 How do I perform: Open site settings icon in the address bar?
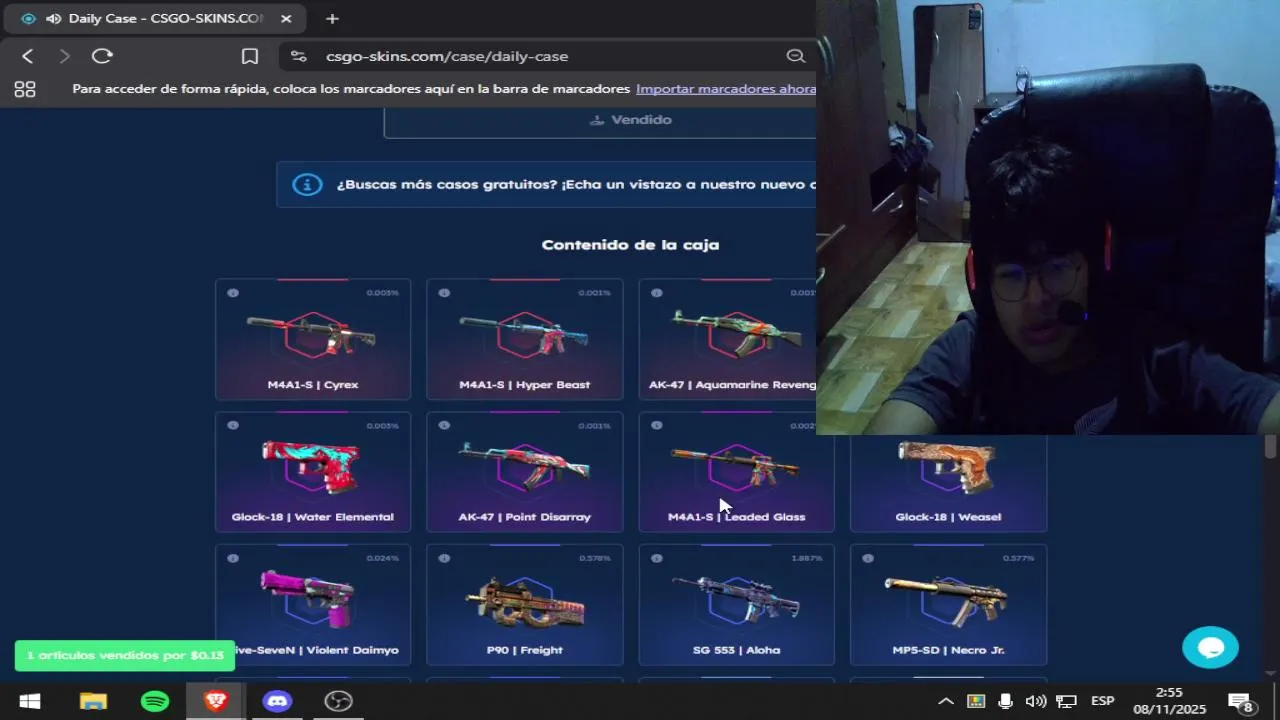[298, 56]
